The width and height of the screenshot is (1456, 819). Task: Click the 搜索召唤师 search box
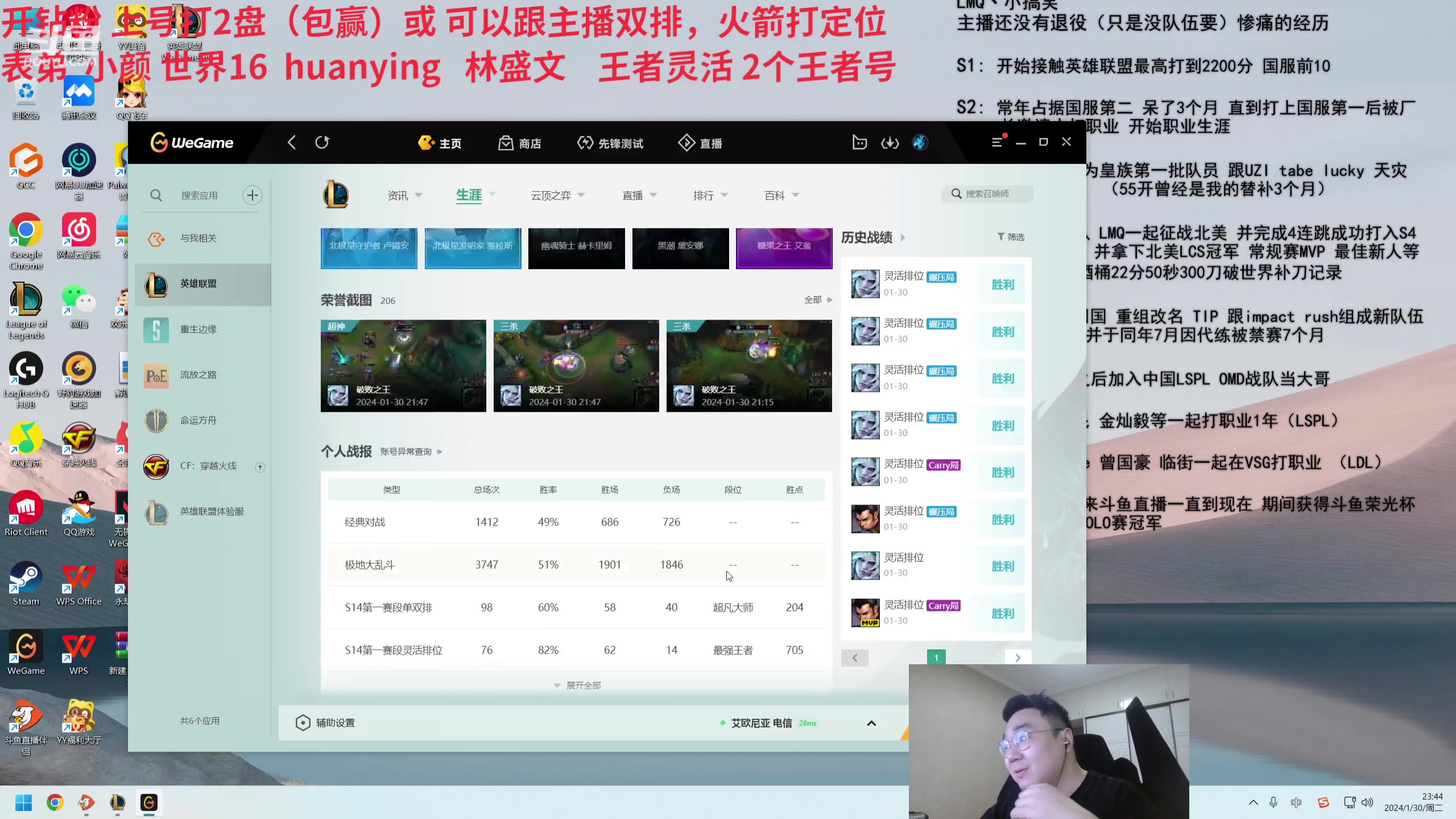987,194
